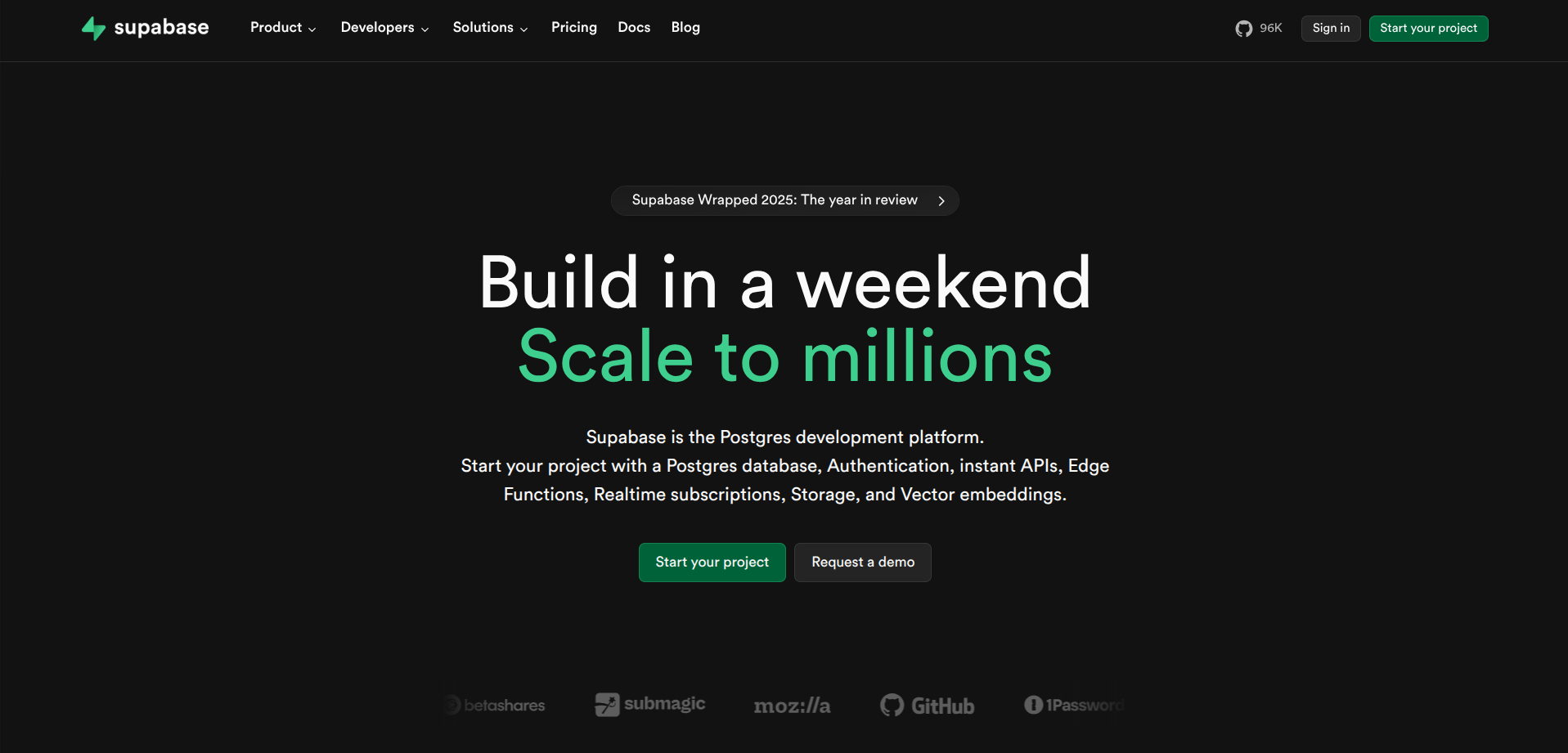This screenshot has height=753, width=1568.
Task: Click the supabase wordmark text
Action: point(161,28)
